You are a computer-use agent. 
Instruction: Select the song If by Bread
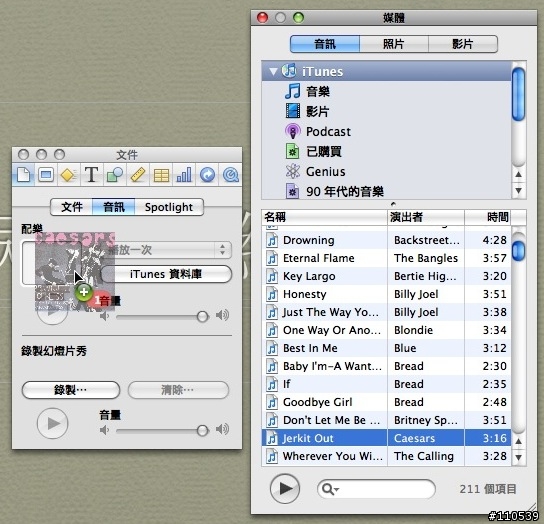386,384
